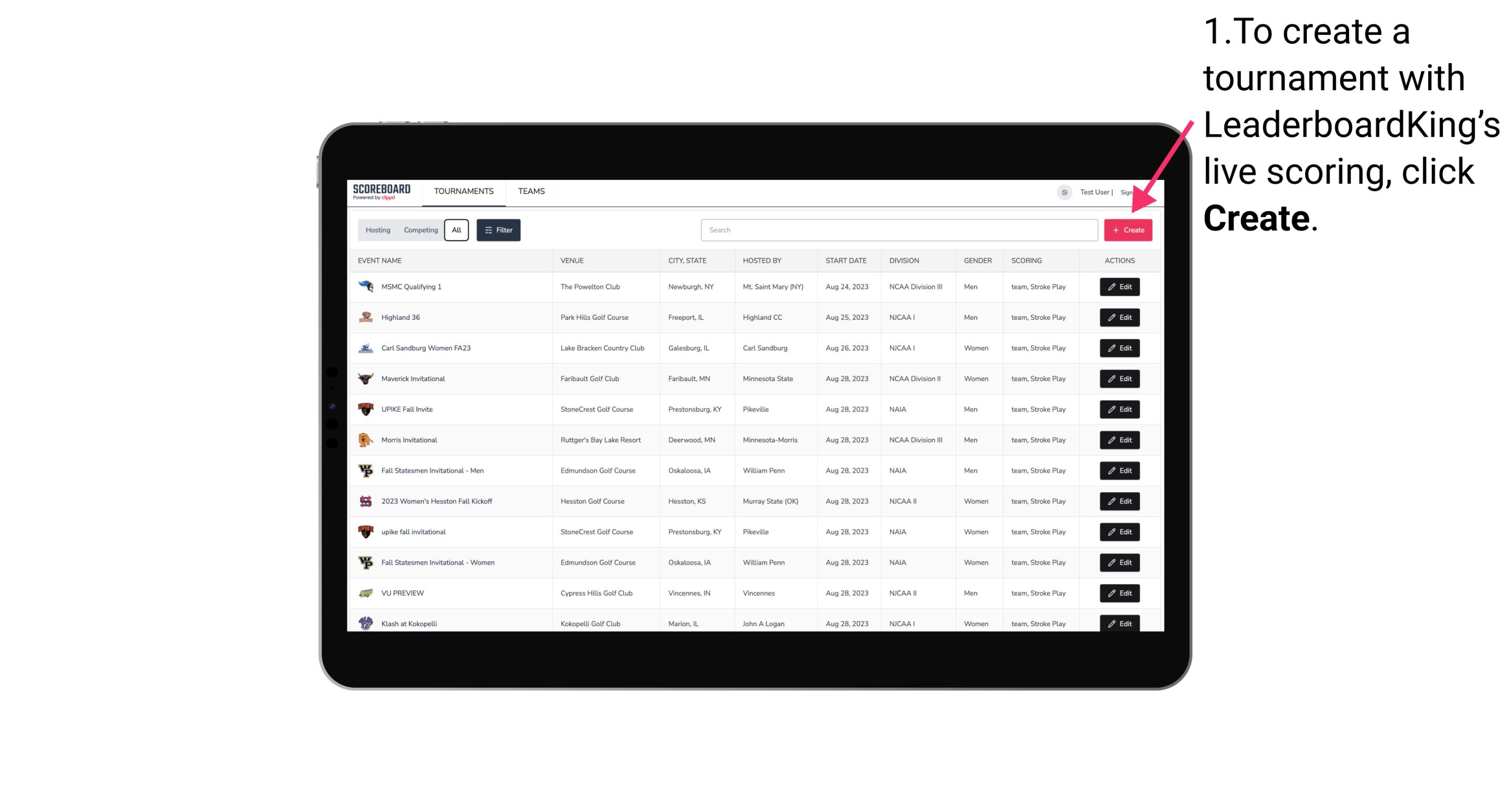Click the Edit icon for Klash at Kokopelli
1509x812 pixels.
click(1119, 623)
